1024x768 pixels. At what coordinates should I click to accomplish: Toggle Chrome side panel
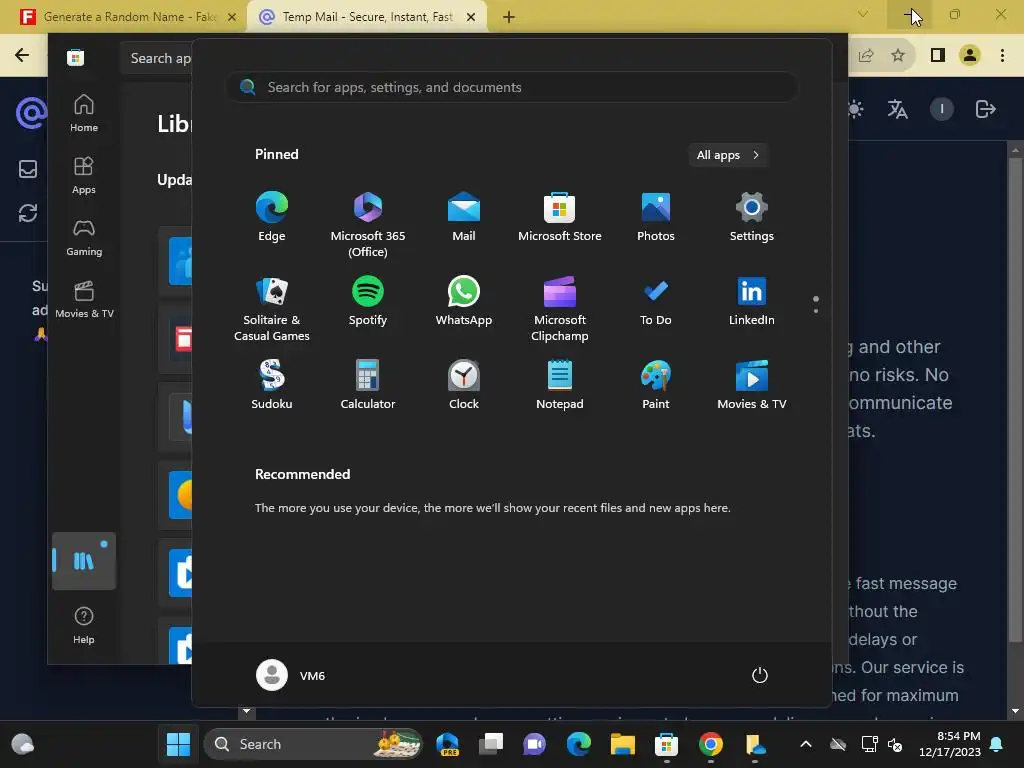938,56
